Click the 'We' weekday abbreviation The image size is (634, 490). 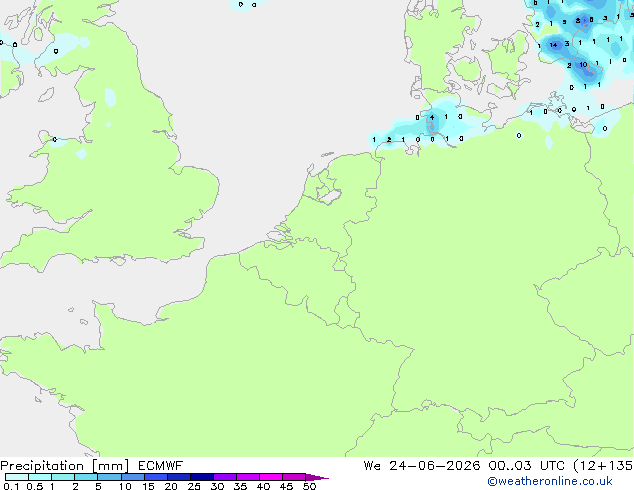[x=372, y=466]
